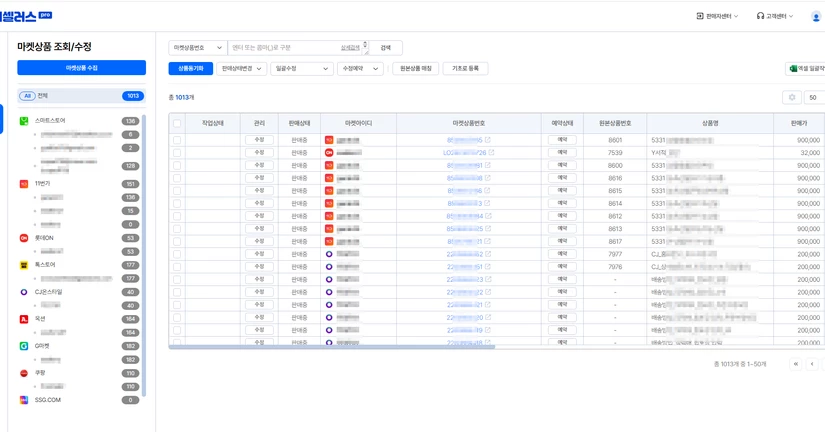Open external link icon in row 8600
Screen dimensions: 825x432
pyautogui.click(x=488, y=165)
